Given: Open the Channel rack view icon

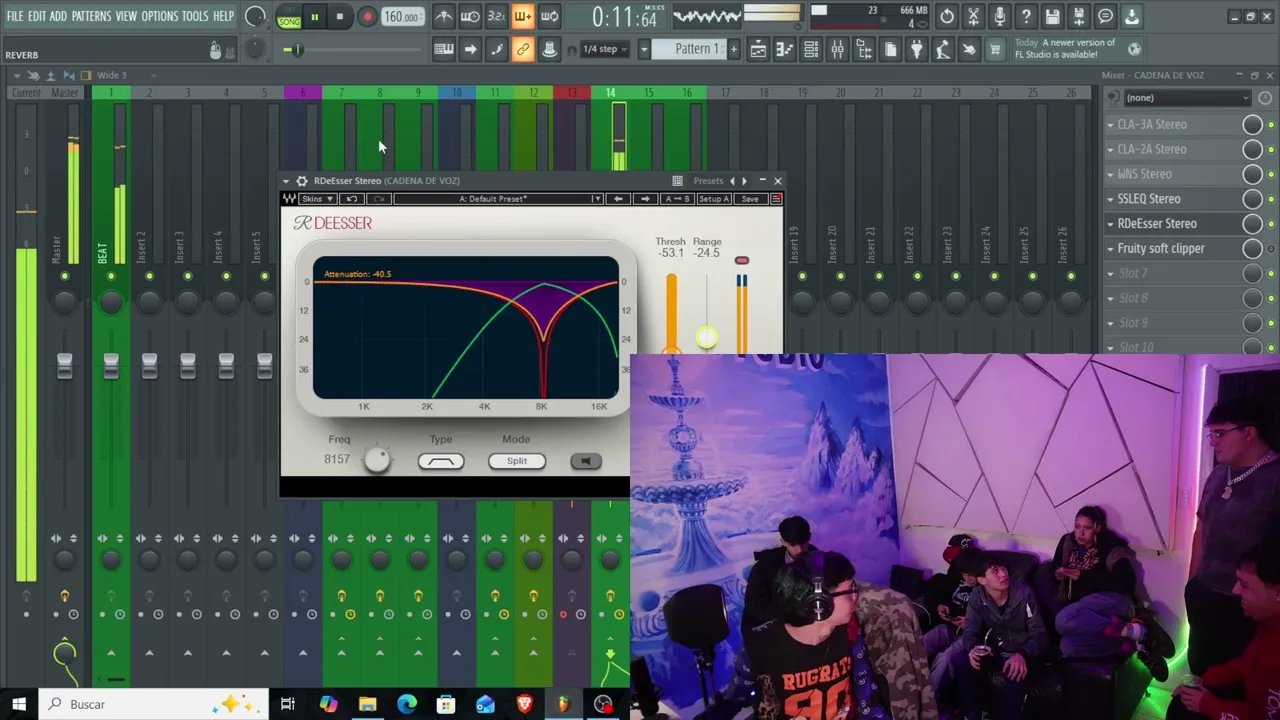Looking at the screenshot, I should tap(811, 49).
